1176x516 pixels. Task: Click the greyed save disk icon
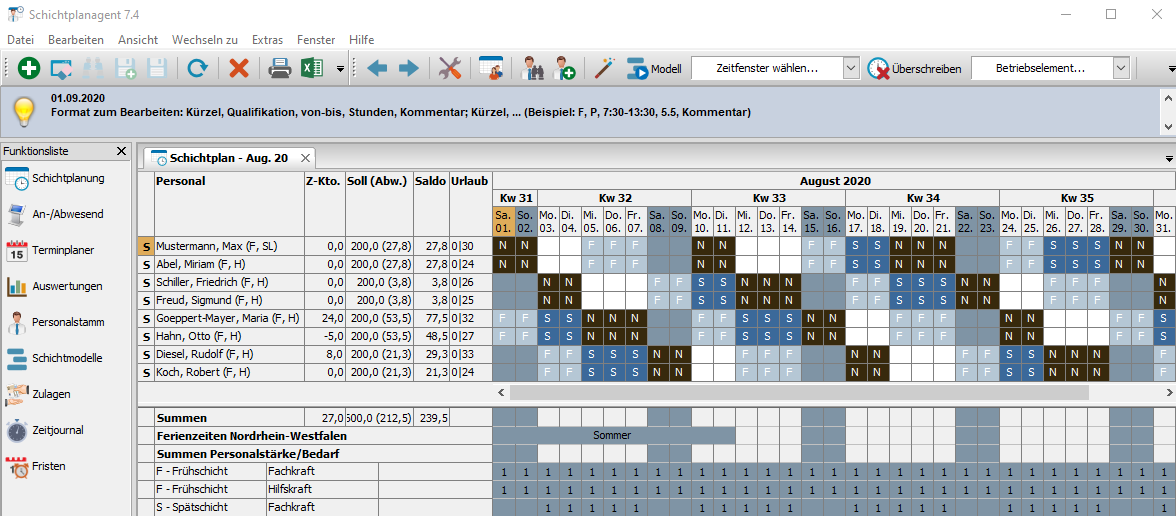point(156,69)
